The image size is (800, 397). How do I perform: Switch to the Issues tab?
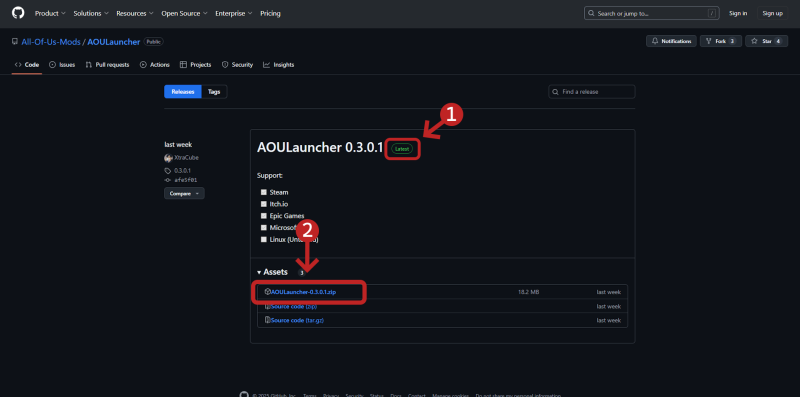click(62, 65)
